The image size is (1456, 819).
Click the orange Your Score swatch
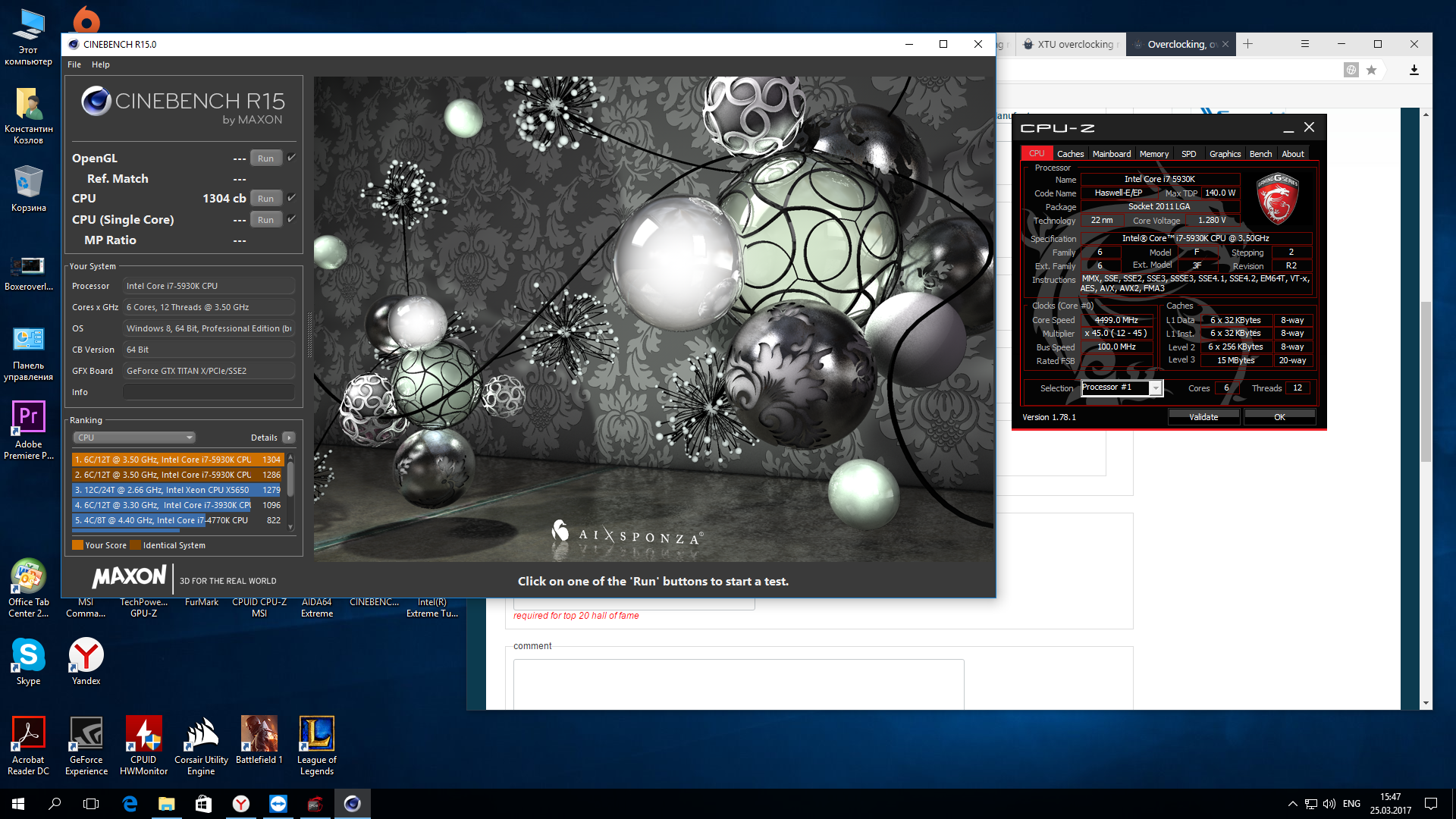pos(77,545)
